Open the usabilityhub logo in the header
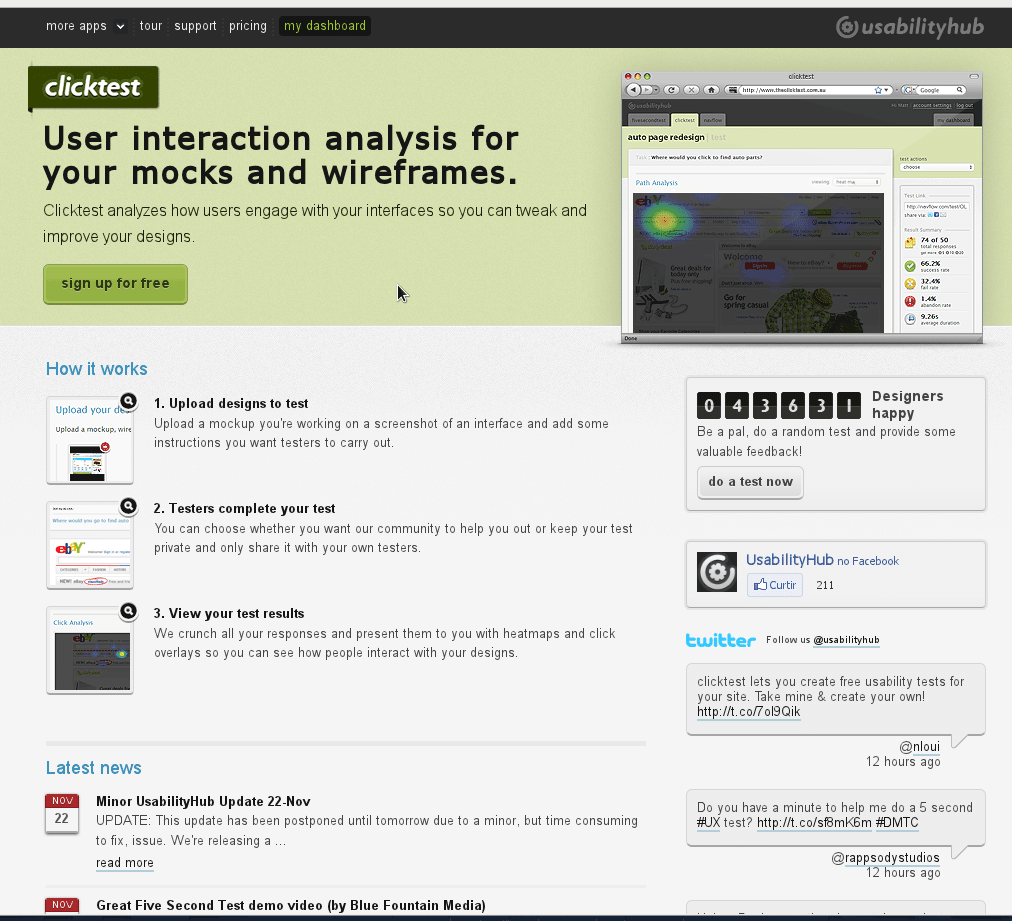 pos(909,26)
